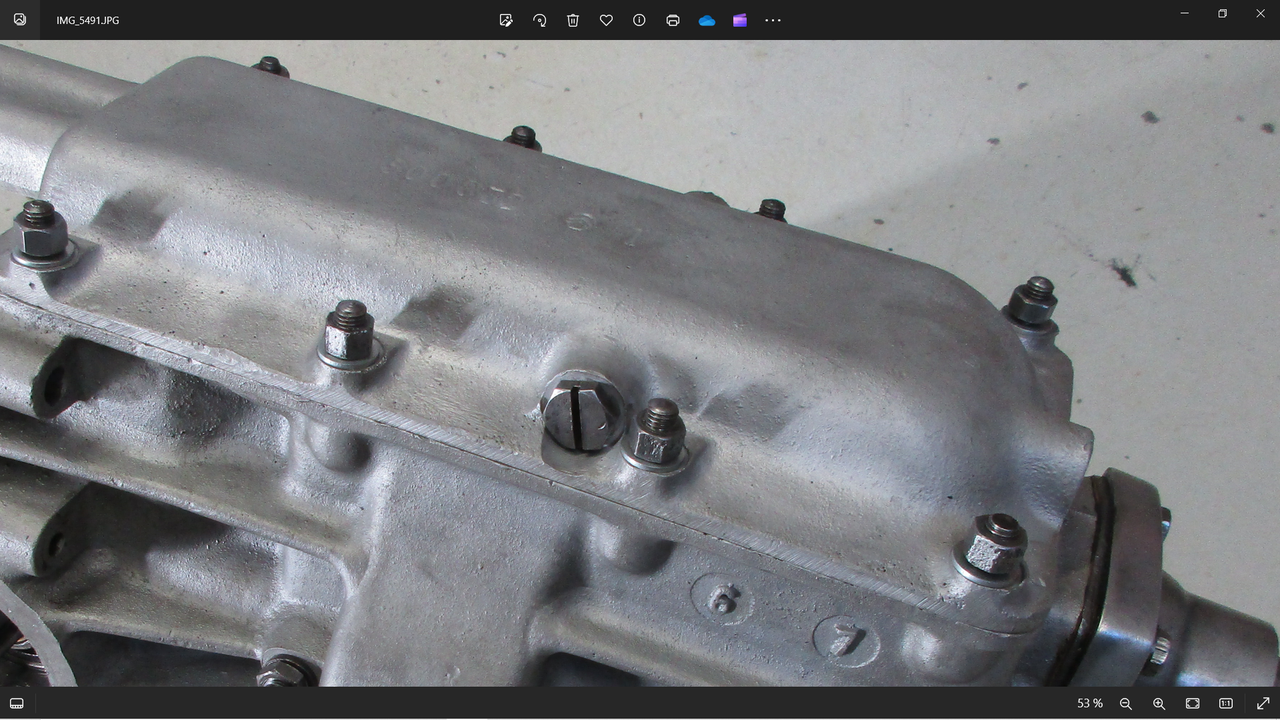Rotate the image
Viewport: 1280px width, 720px height.
pos(540,20)
